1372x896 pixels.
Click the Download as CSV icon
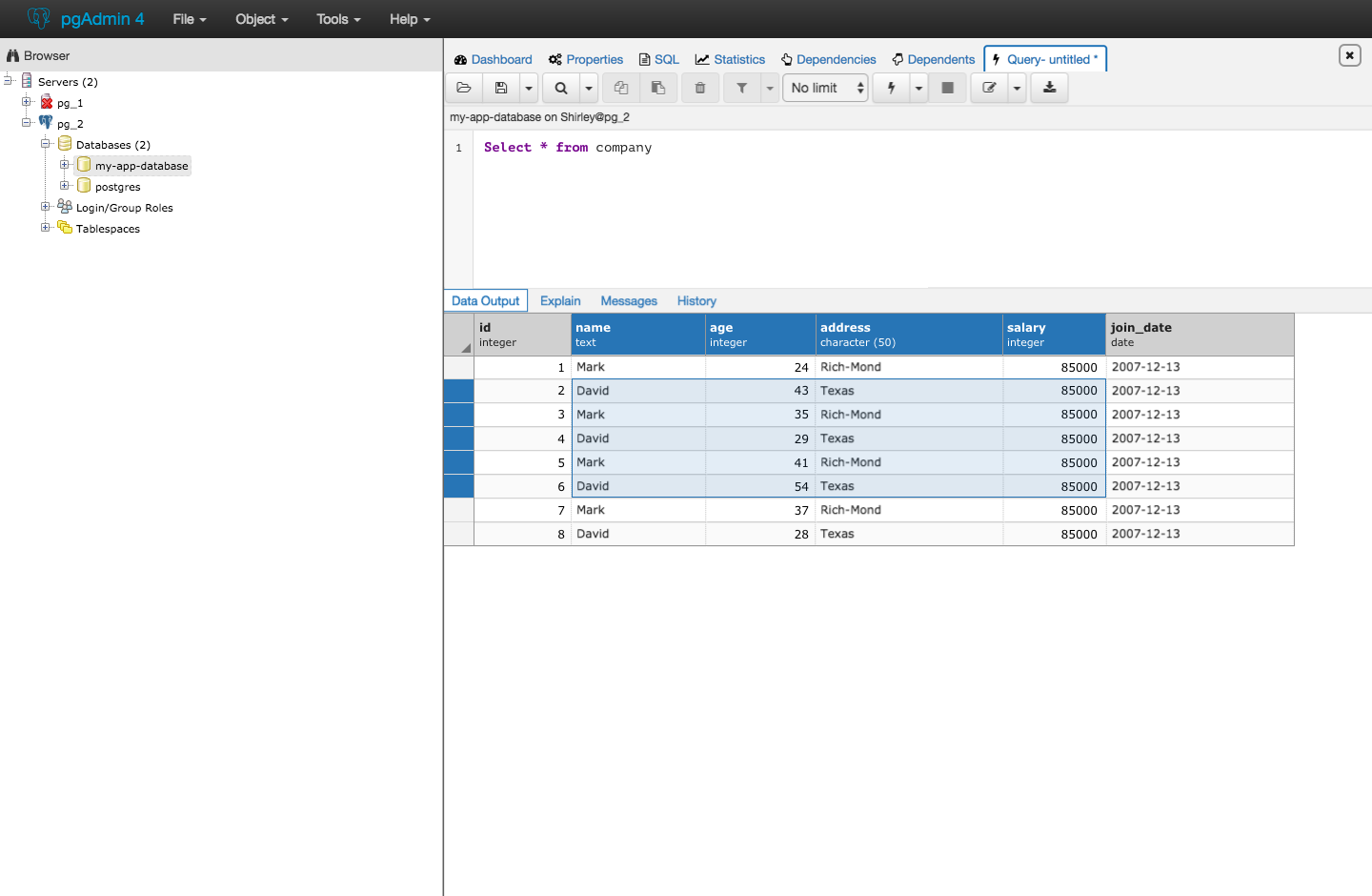pyautogui.click(x=1049, y=88)
